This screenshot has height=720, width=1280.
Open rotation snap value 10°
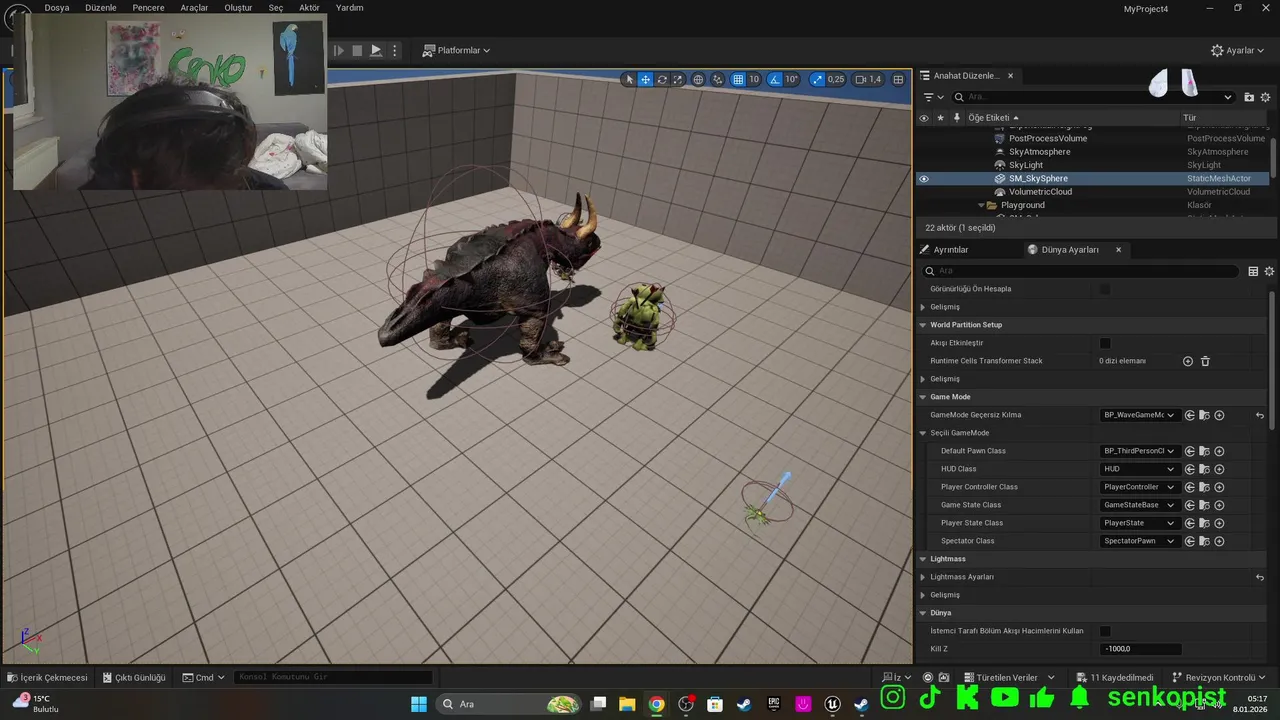[791, 79]
